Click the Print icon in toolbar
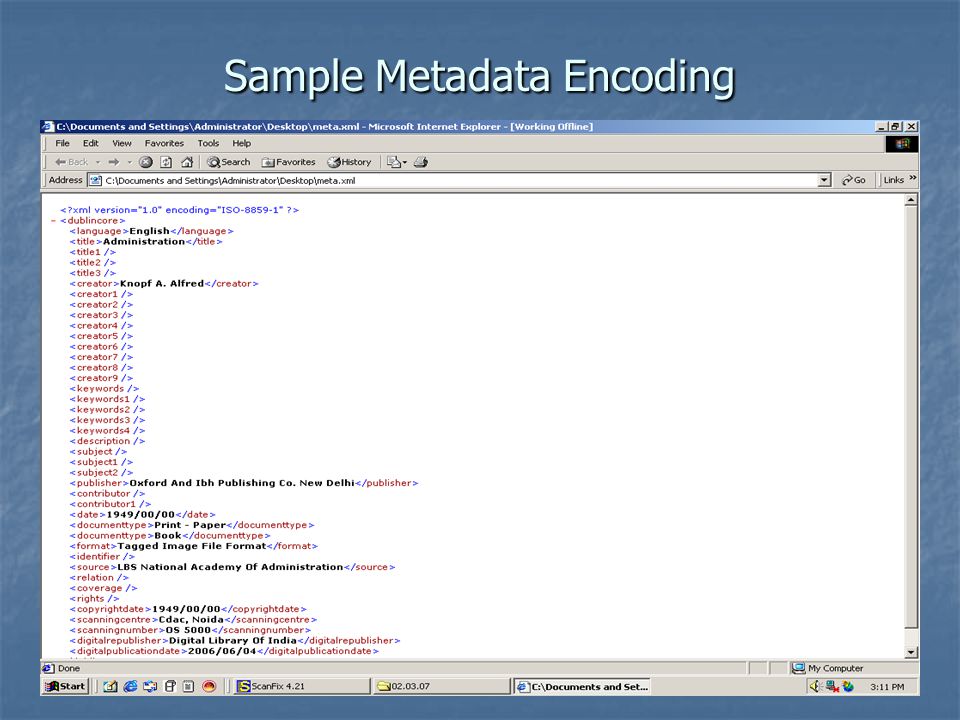The height and width of the screenshot is (720, 960). tap(421, 162)
